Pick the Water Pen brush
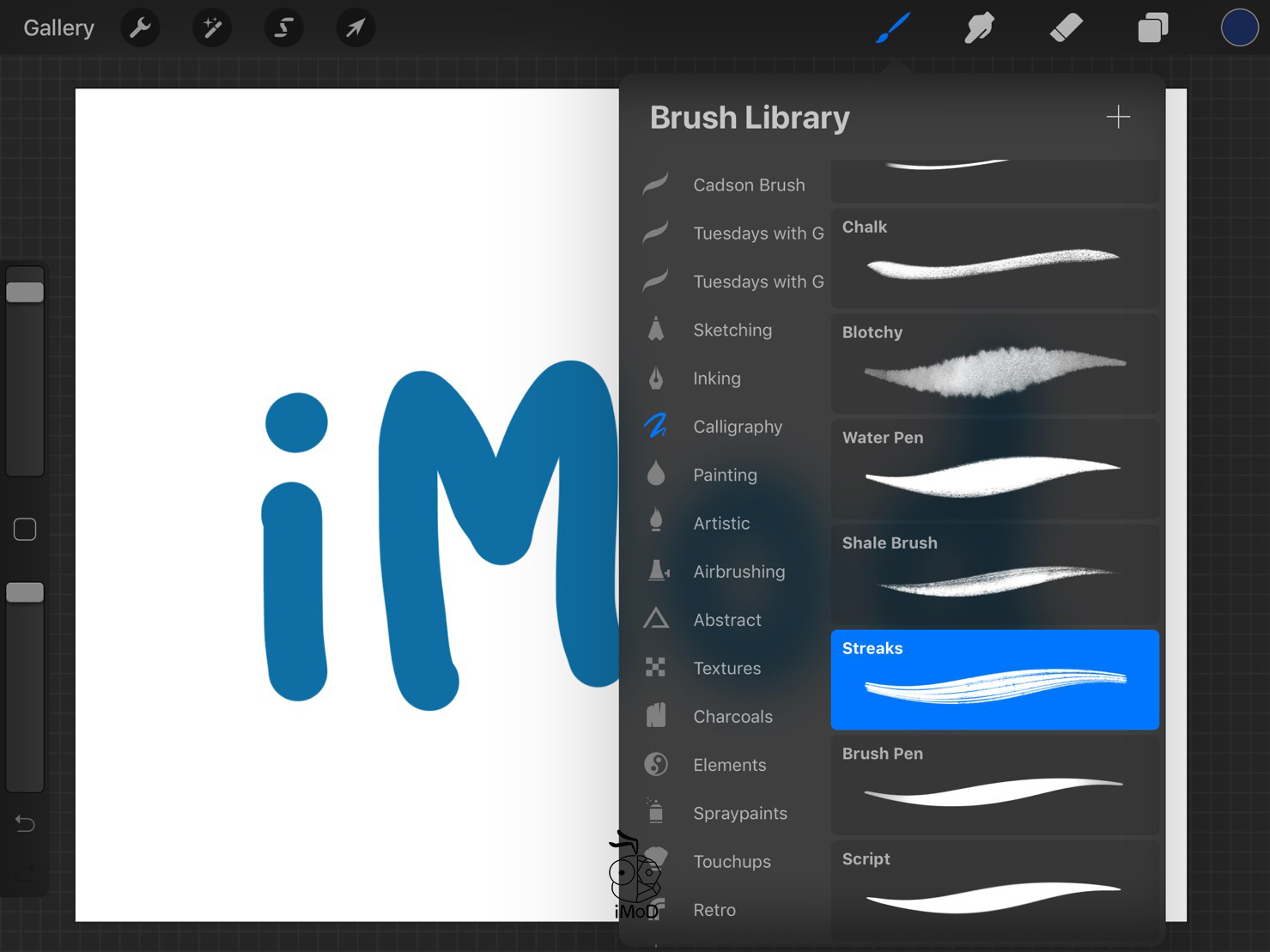Screen dimensions: 1270x952 [994, 468]
